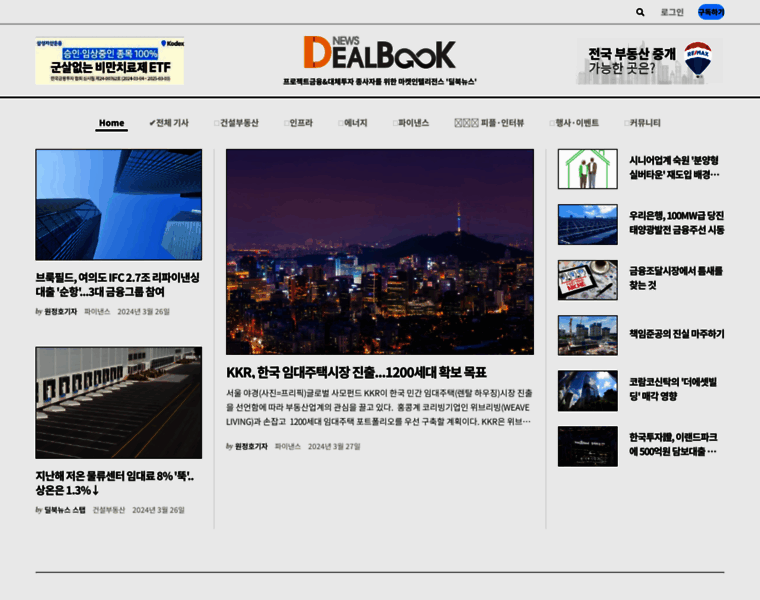Viewport: 760px width, 600px height.
Task: Open the tablet and coffee thumbnail
Action: tap(587, 280)
